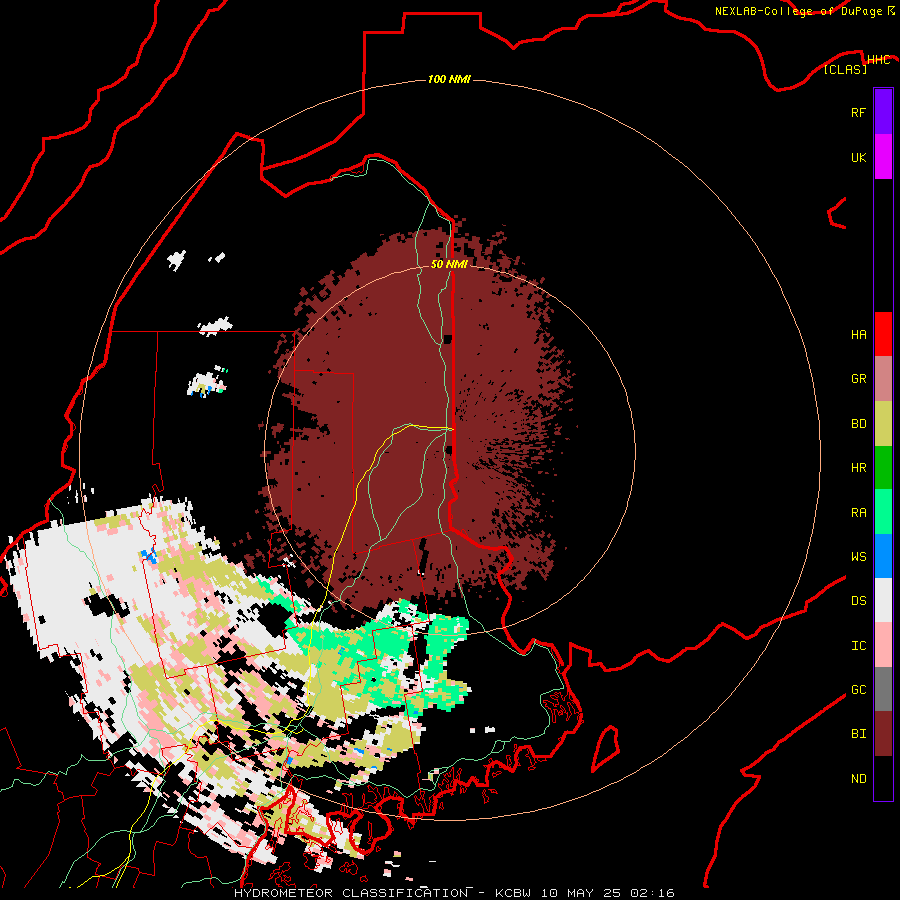Image resolution: width=900 pixels, height=900 pixels.
Task: Select the BI brown legend swatch
Action: click(x=883, y=734)
